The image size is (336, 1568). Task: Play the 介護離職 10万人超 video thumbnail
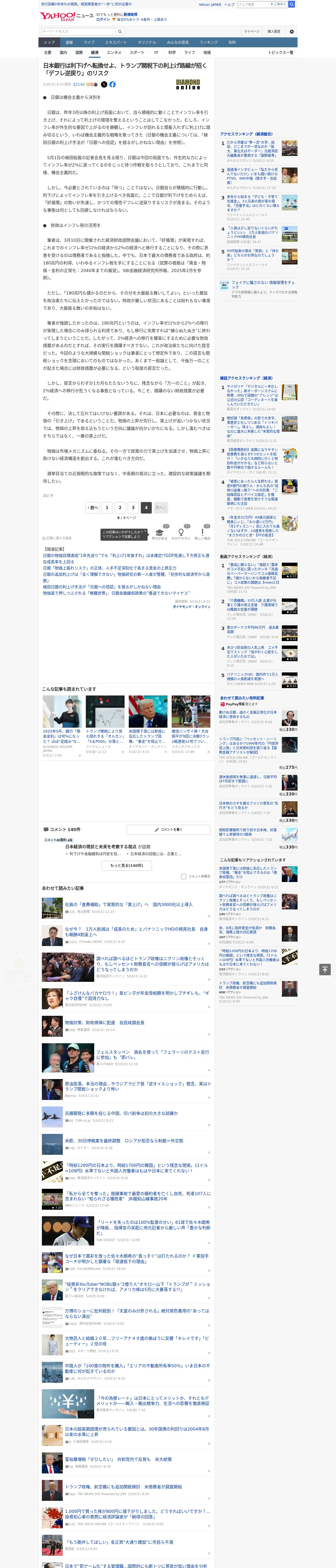point(290,606)
